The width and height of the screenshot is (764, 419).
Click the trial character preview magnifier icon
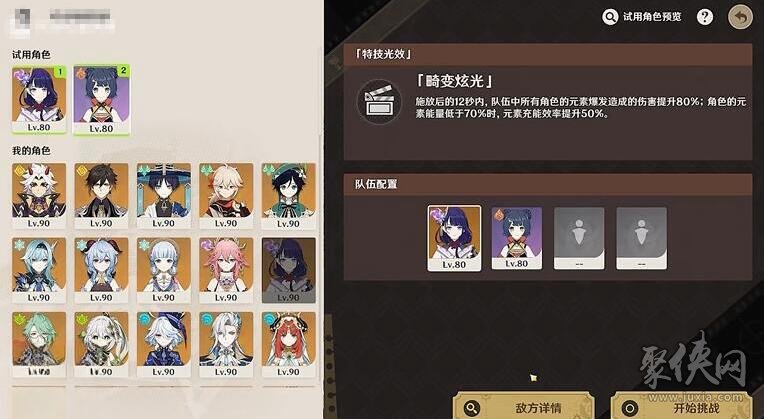click(610, 17)
